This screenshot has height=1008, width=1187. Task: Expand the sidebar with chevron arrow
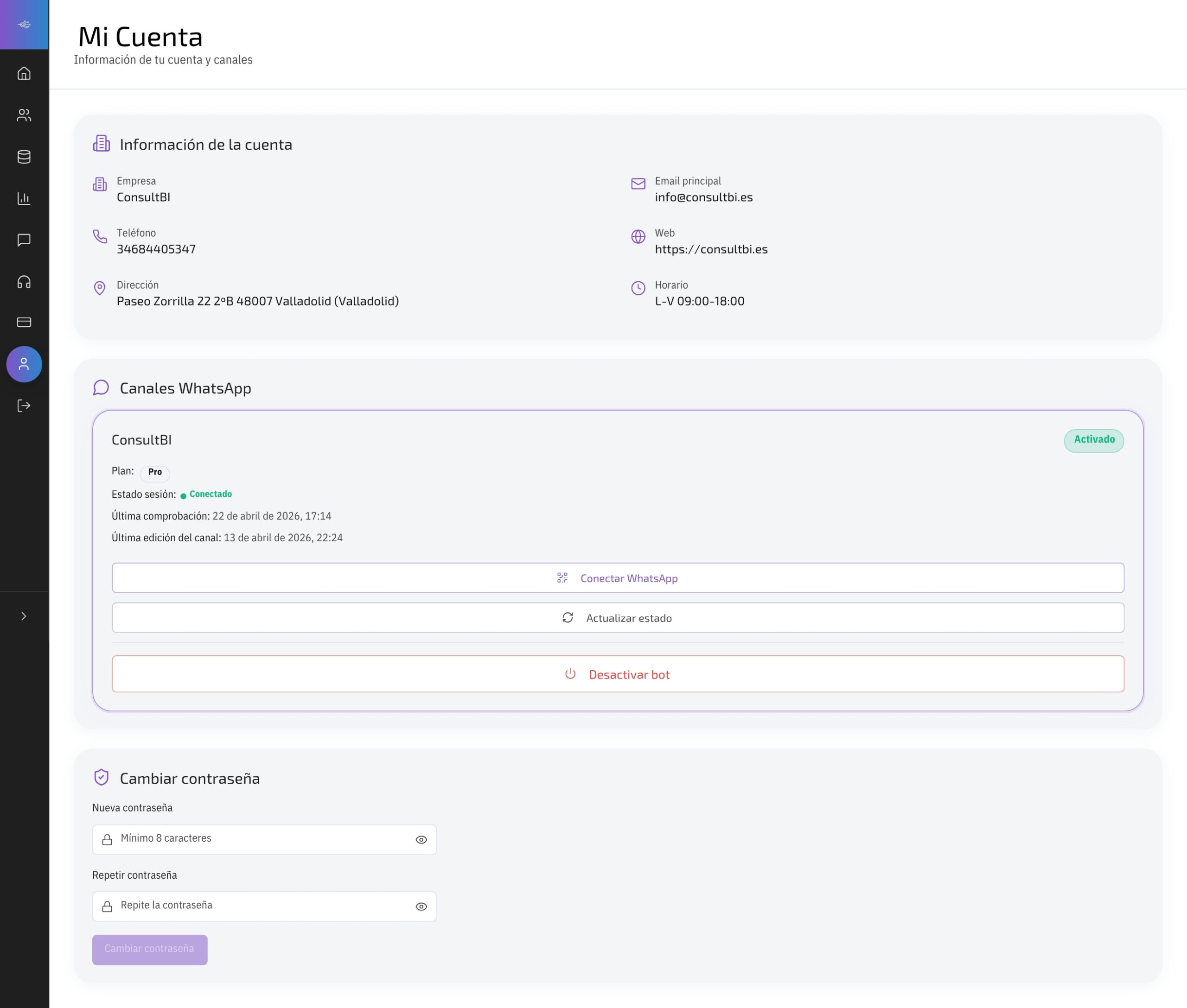(24, 616)
